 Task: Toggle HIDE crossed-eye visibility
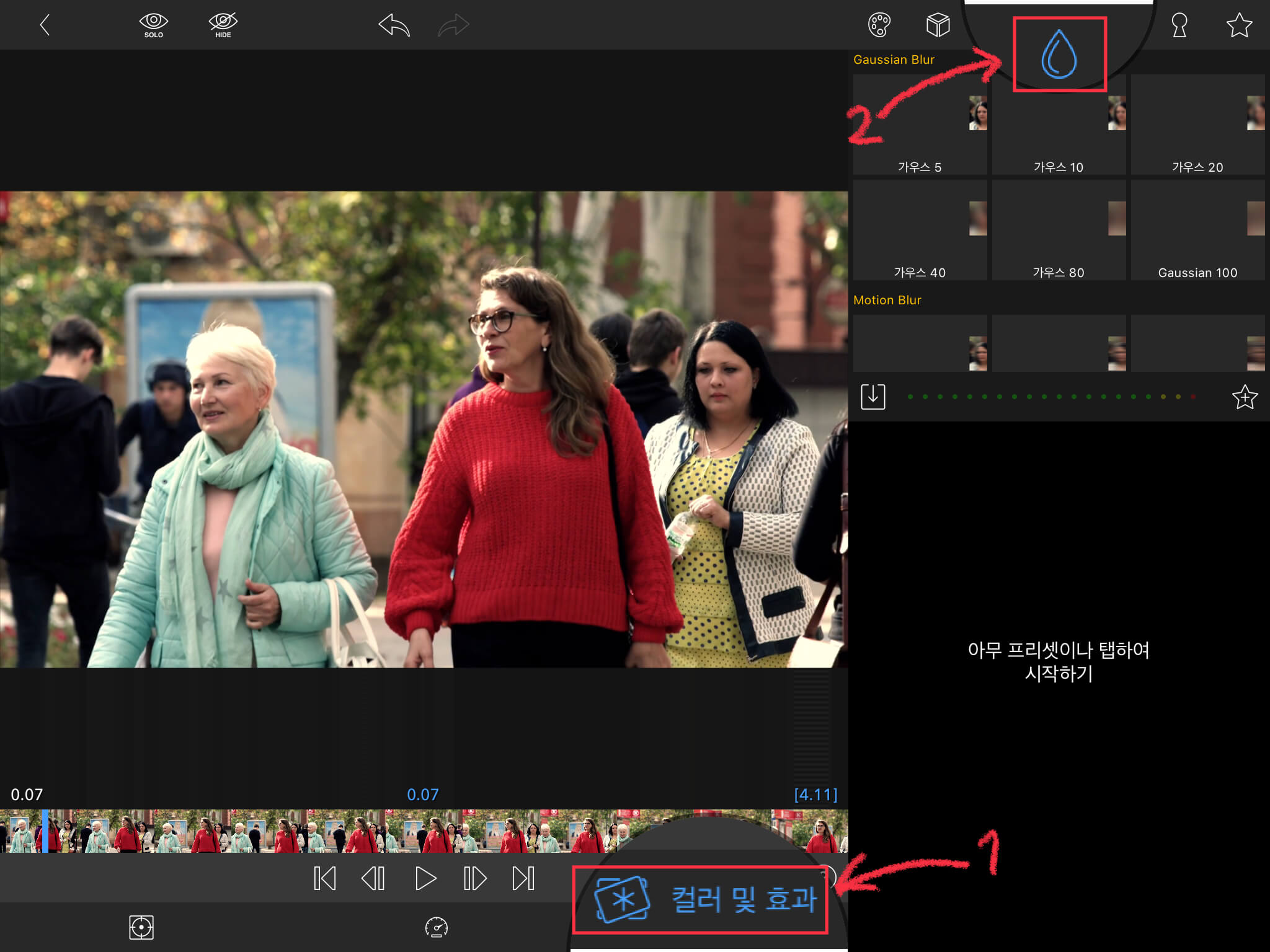(223, 25)
